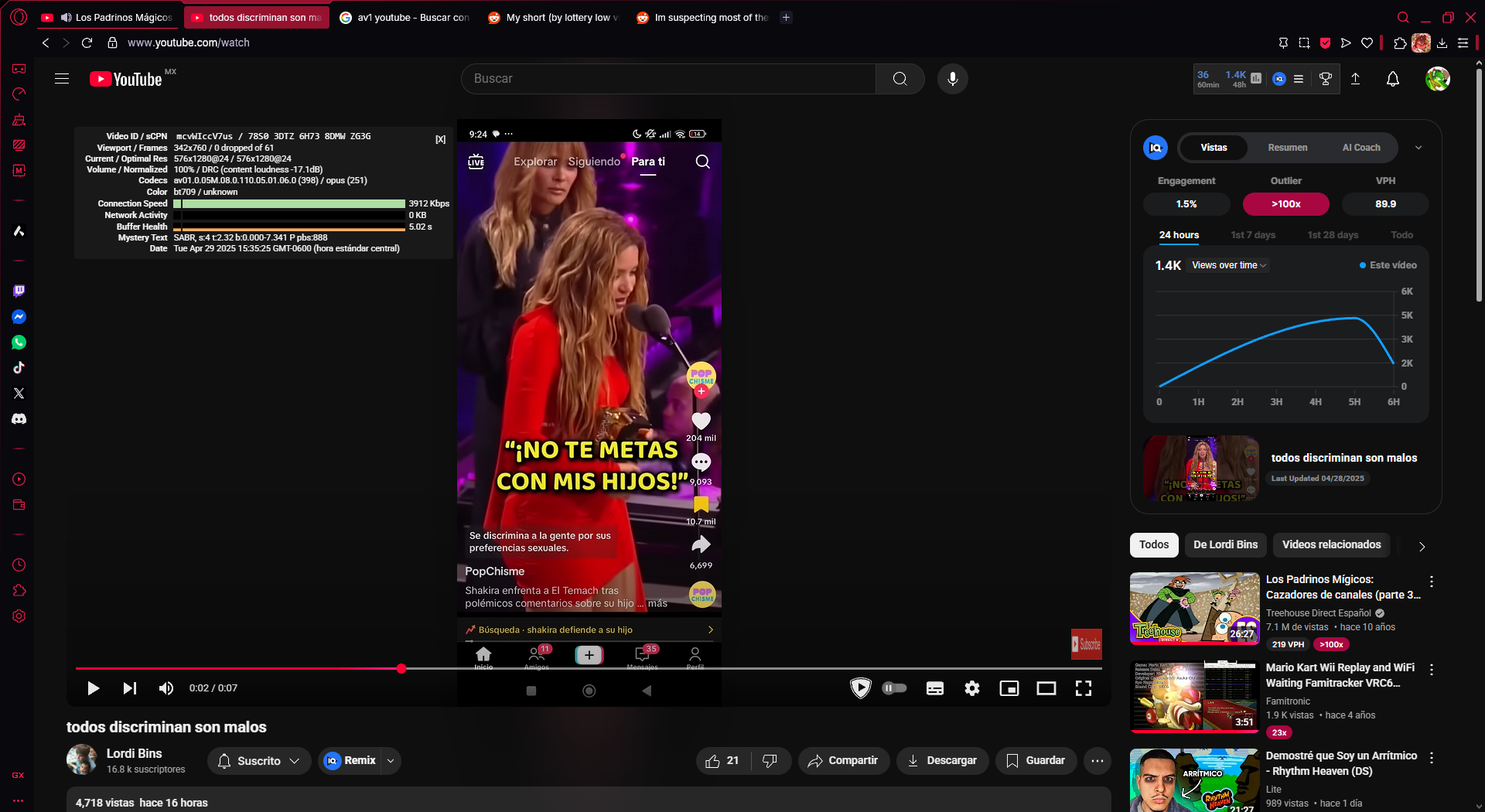Viewport: 1485px width, 812px height.
Task: Open WhatsApp in the browser sidebar
Action: pos(19,343)
